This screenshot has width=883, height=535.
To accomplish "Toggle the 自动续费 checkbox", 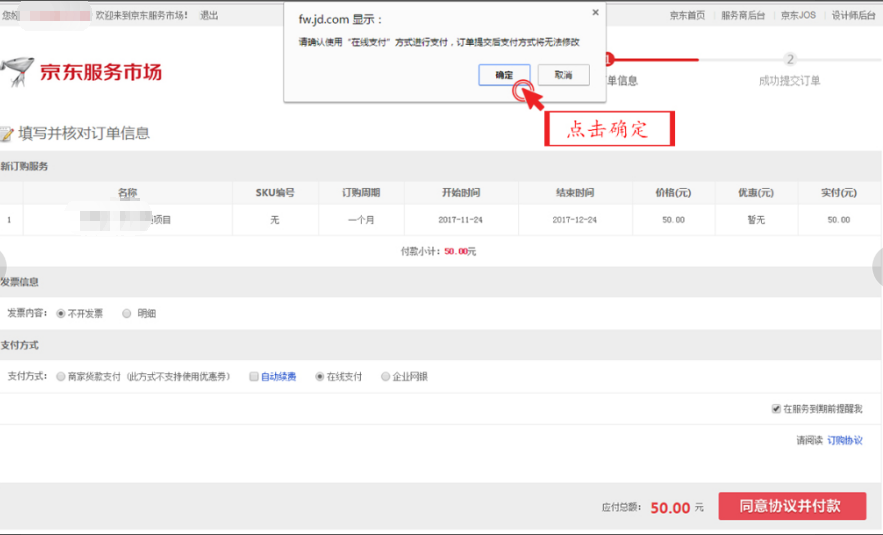I will tap(254, 377).
